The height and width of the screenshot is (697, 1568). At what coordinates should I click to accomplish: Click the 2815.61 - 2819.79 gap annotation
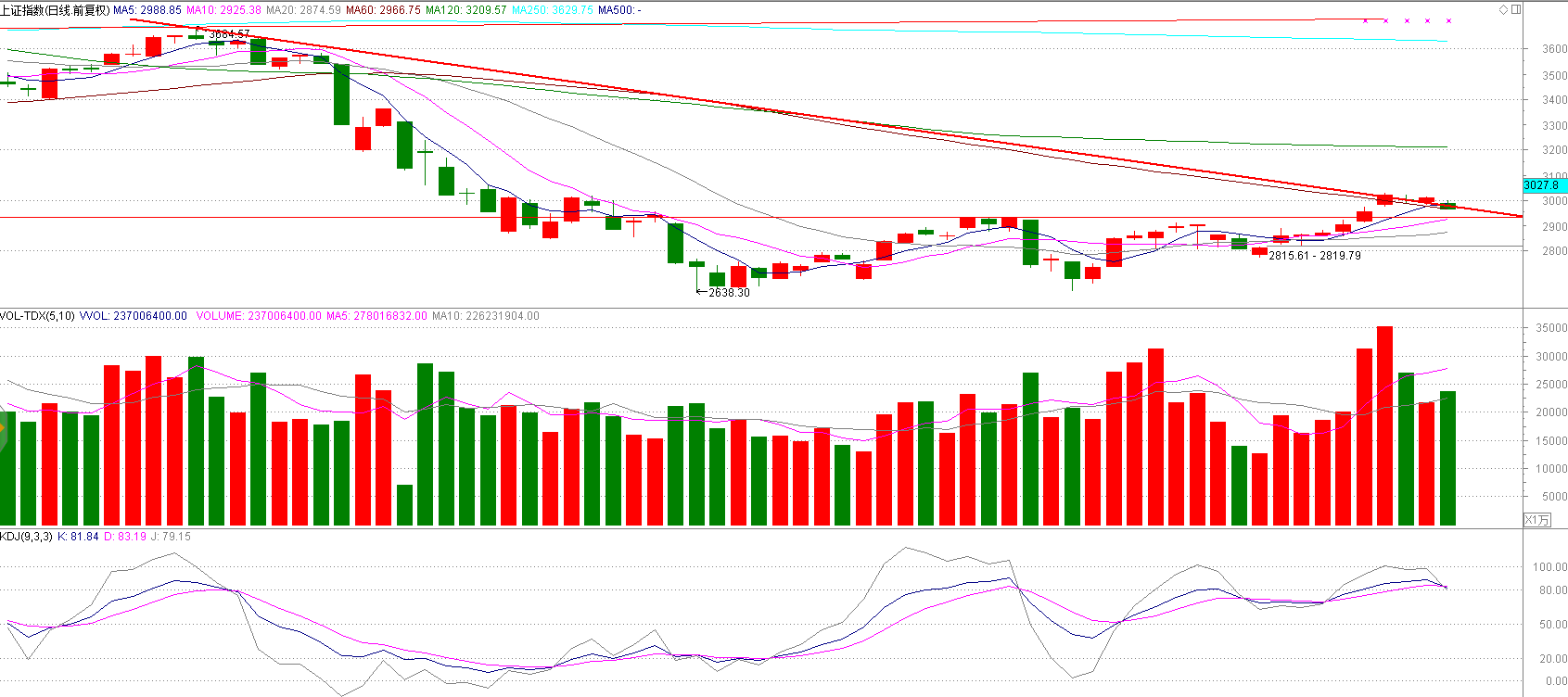point(1315,256)
